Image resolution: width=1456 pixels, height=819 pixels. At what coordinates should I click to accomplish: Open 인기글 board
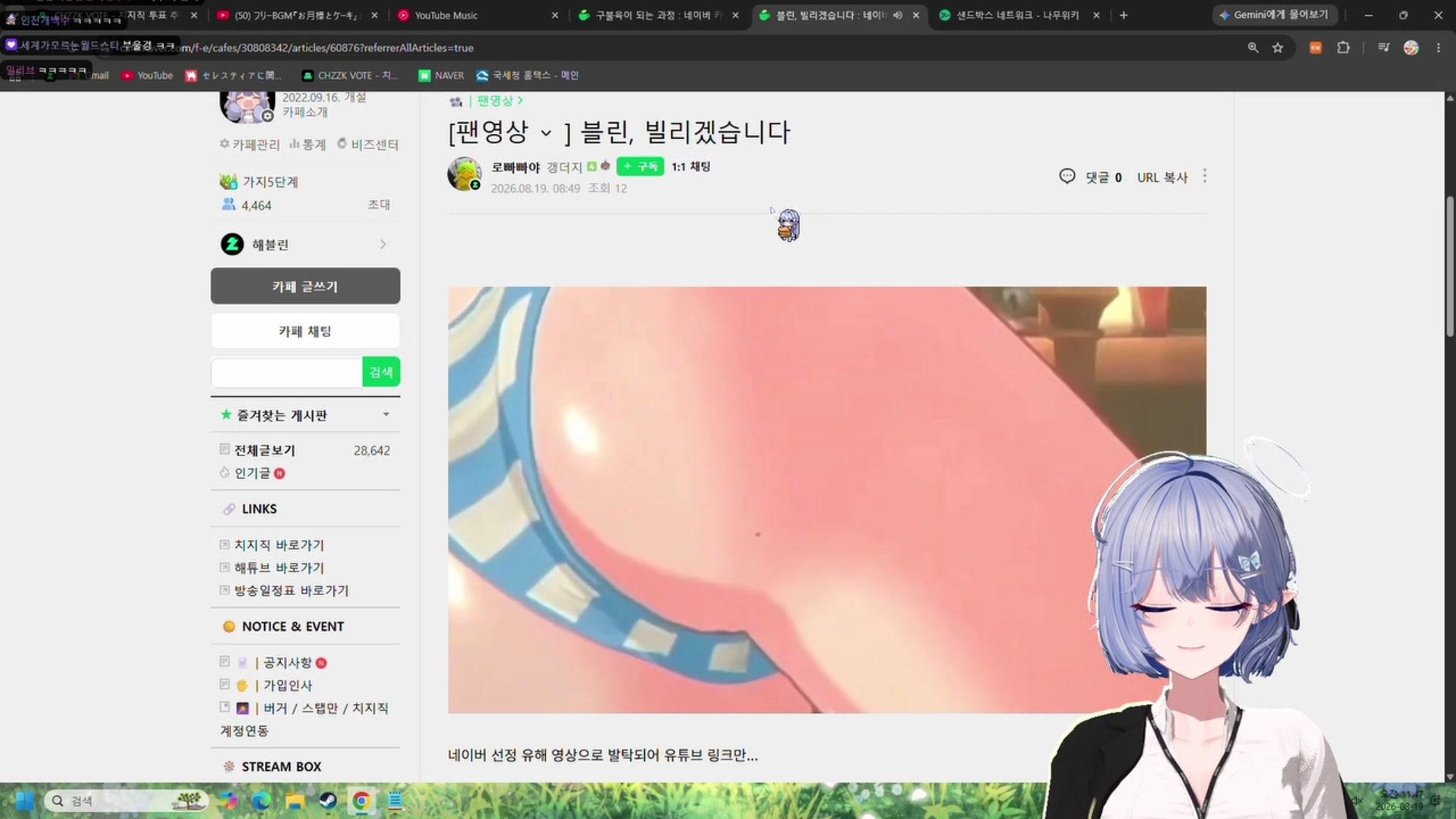[253, 473]
